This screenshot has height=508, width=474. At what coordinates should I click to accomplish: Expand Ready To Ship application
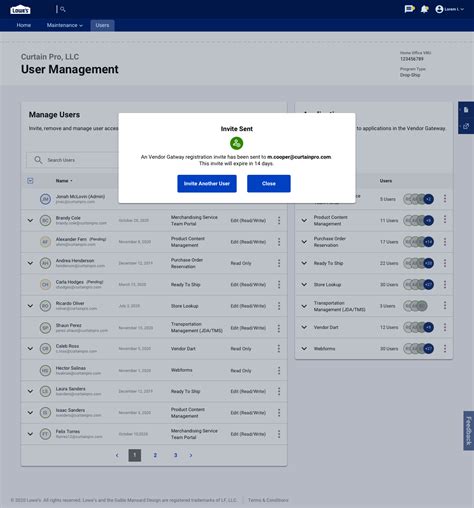304,263
